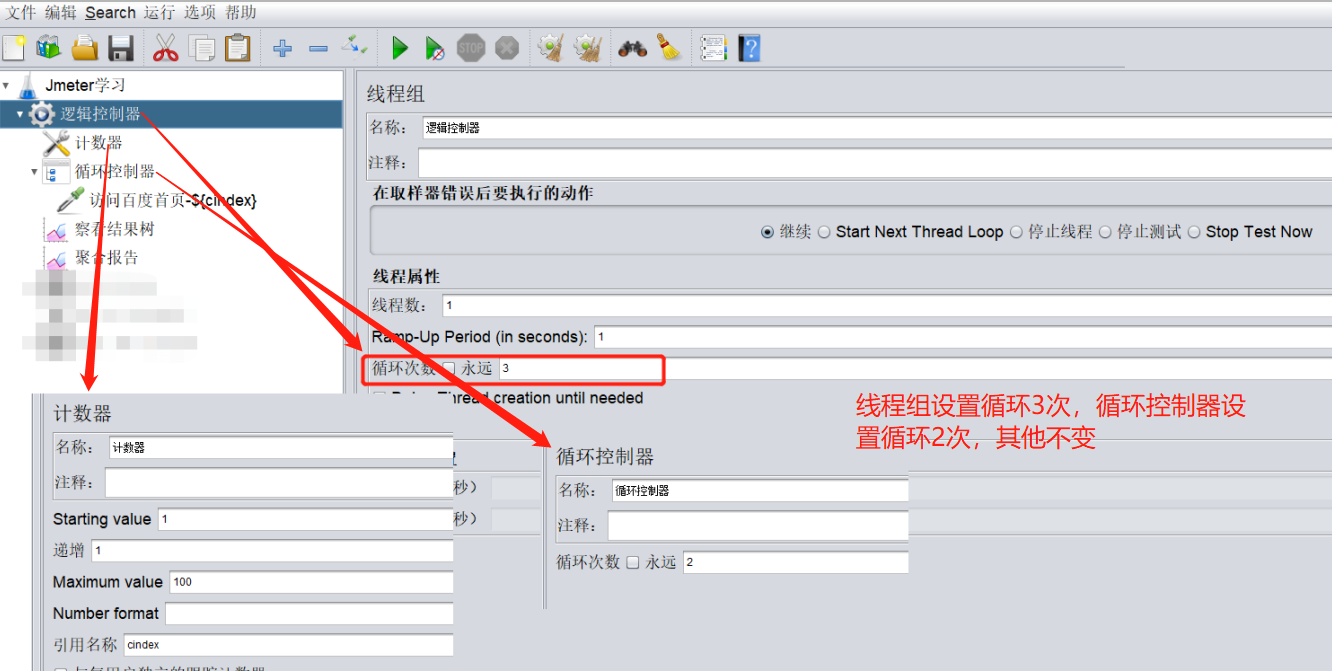Image resolution: width=1332 pixels, height=671 pixels.
Task: Open the 编辑 menu
Action: point(60,12)
